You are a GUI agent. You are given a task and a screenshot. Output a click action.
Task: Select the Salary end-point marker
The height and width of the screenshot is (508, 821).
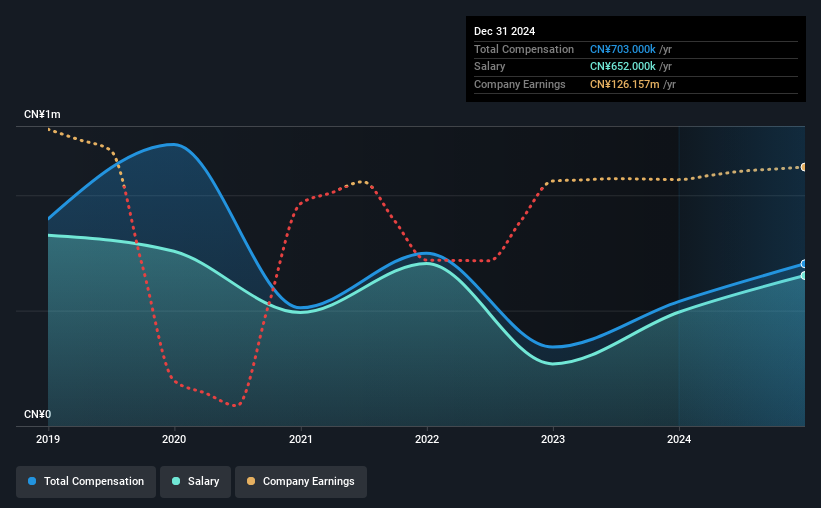click(804, 275)
